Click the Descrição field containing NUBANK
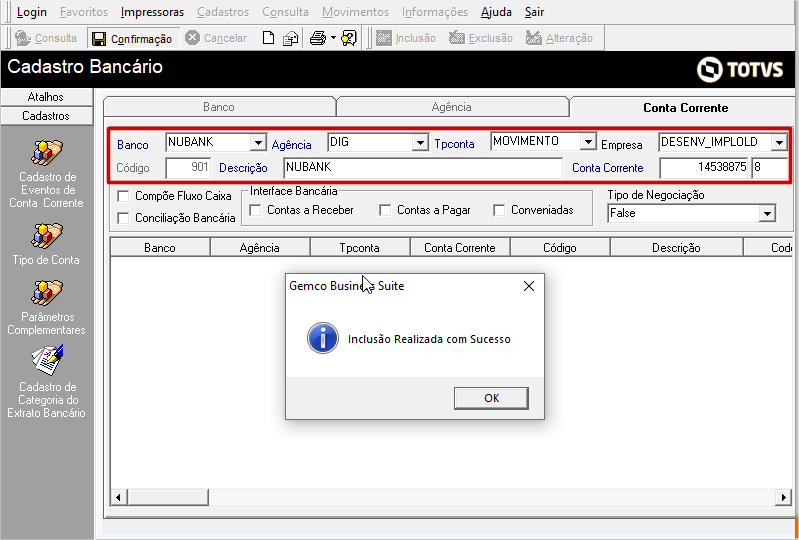The height and width of the screenshot is (540, 799). tap(423, 168)
